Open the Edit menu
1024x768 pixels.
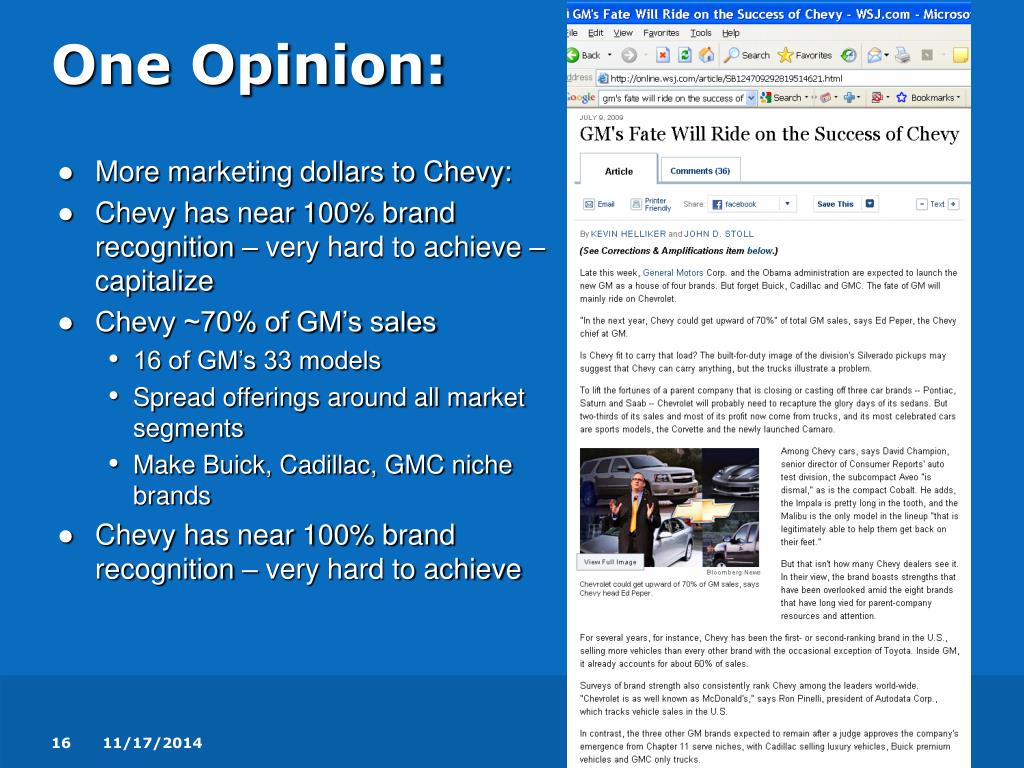[596, 33]
